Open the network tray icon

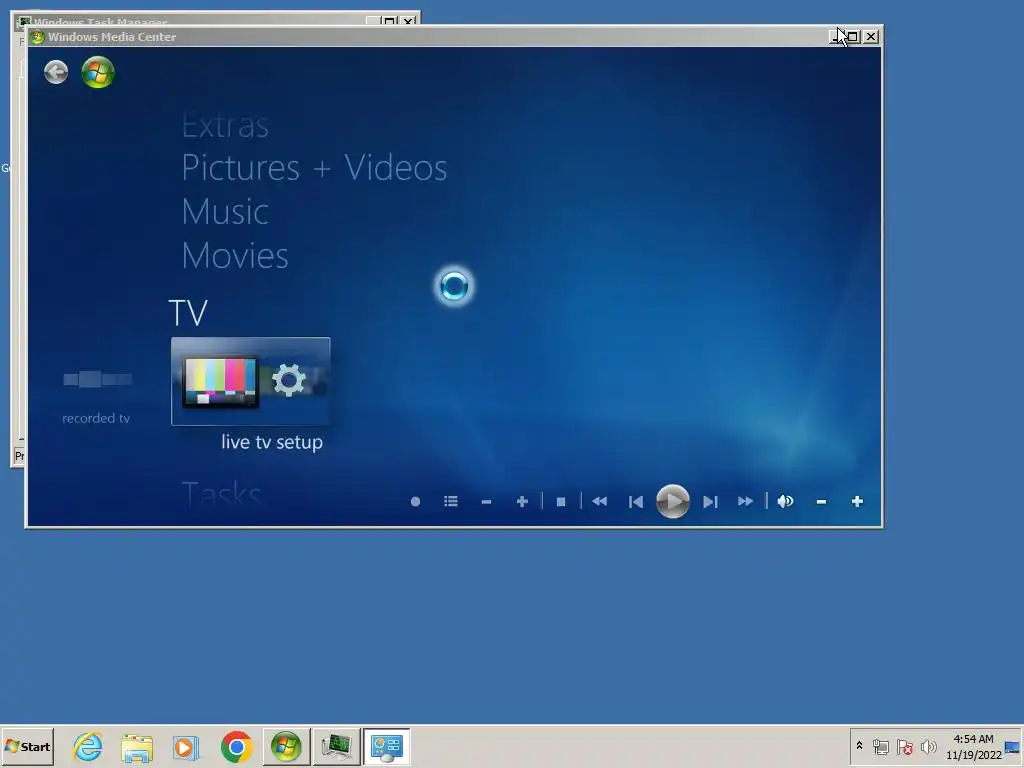pos(881,746)
